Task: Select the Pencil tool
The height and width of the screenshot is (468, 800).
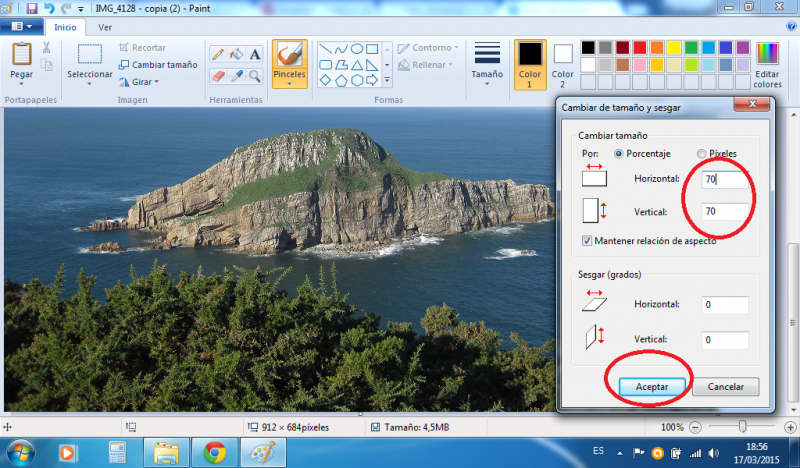Action: (218, 53)
